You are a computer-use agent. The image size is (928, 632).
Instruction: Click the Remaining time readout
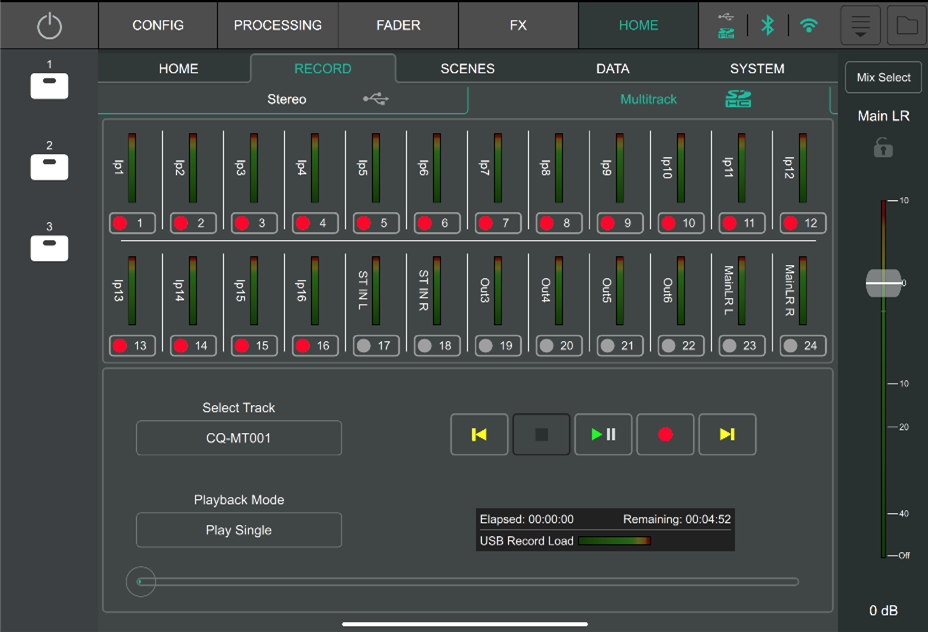point(676,519)
